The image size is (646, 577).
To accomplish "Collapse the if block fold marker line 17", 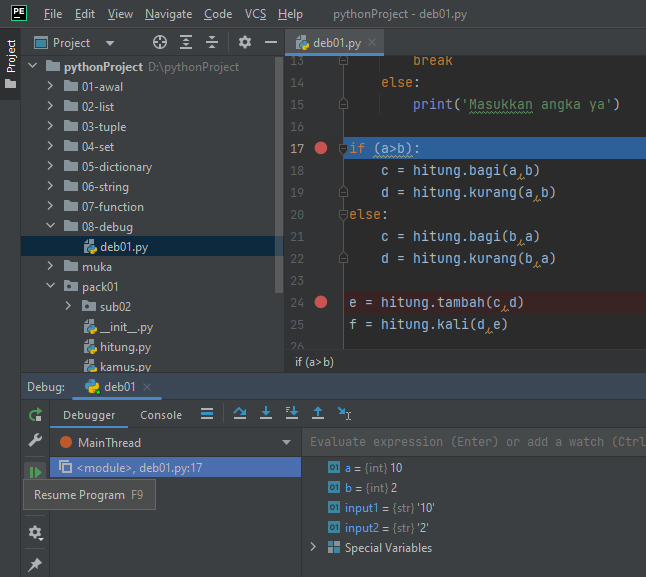I will [343, 148].
